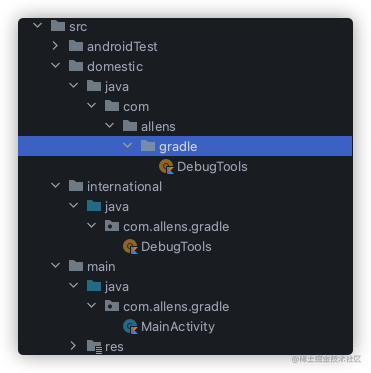Expand the res folder

[x=73, y=346]
